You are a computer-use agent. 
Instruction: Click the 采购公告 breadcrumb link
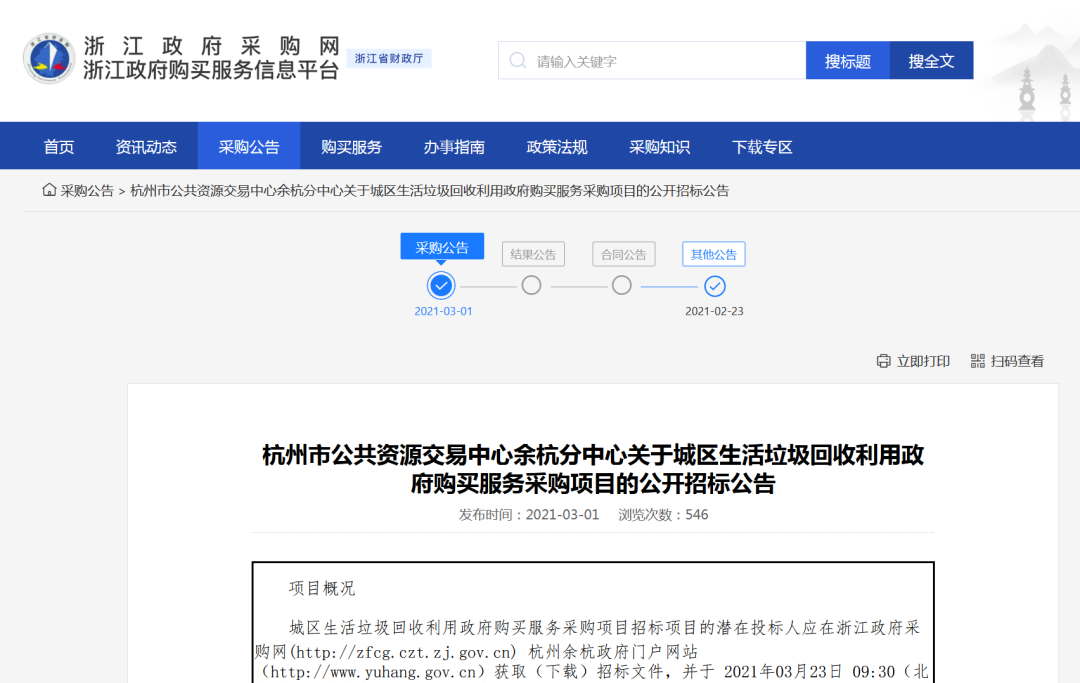coord(87,191)
